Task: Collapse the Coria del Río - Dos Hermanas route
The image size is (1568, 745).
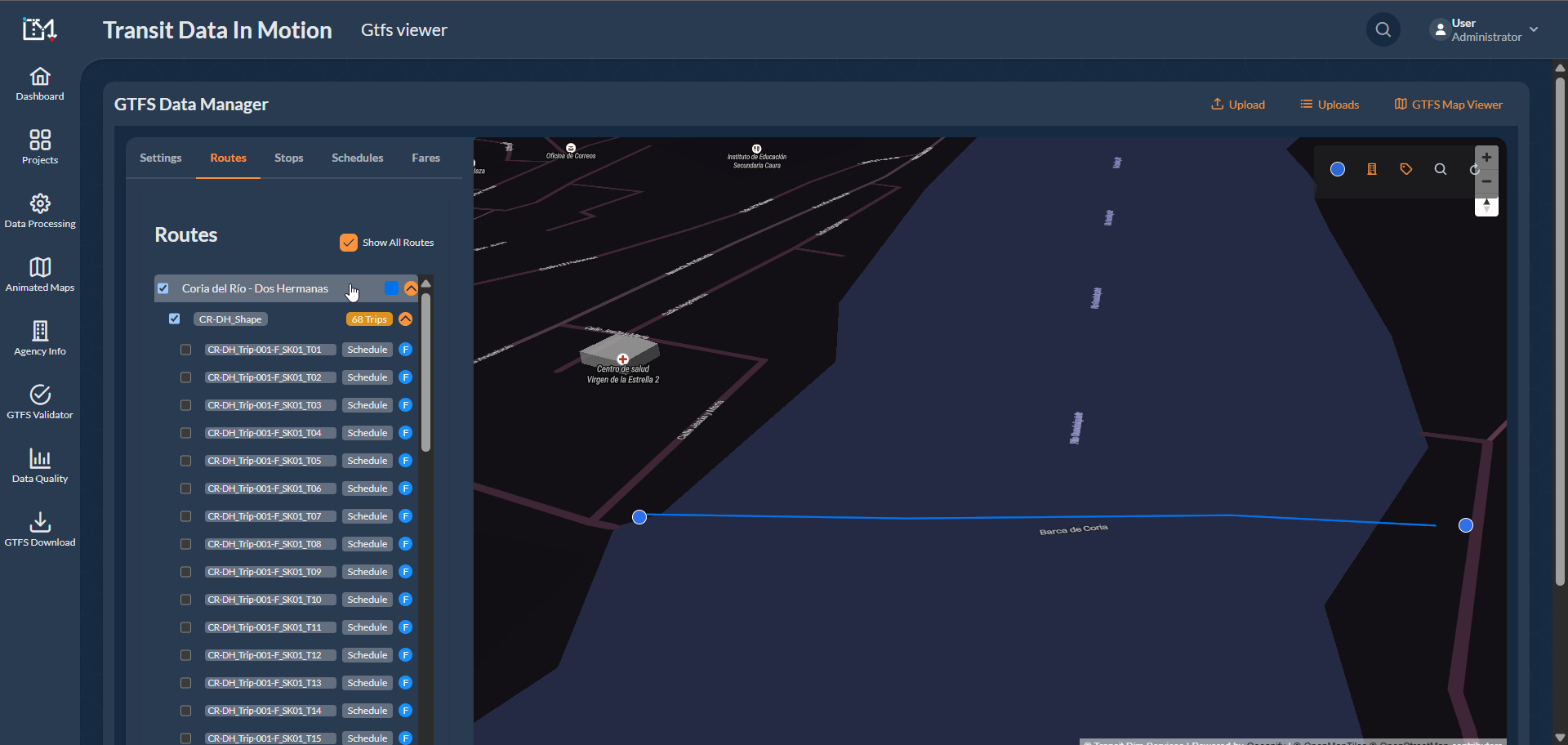Action: point(411,288)
